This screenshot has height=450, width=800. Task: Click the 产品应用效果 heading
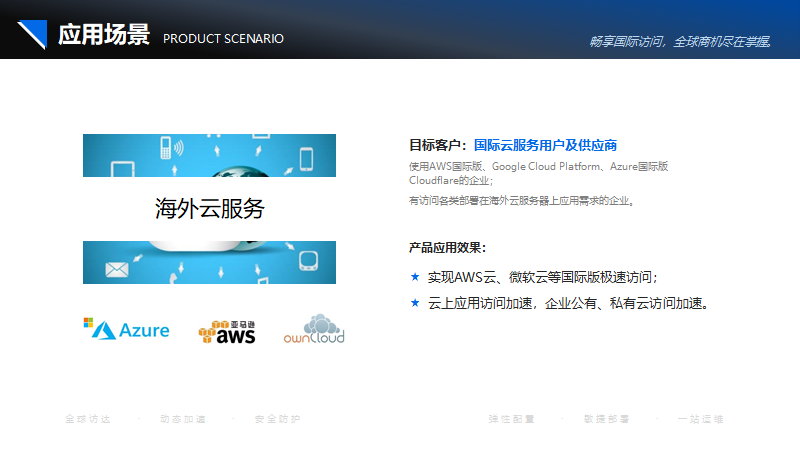(x=447, y=248)
